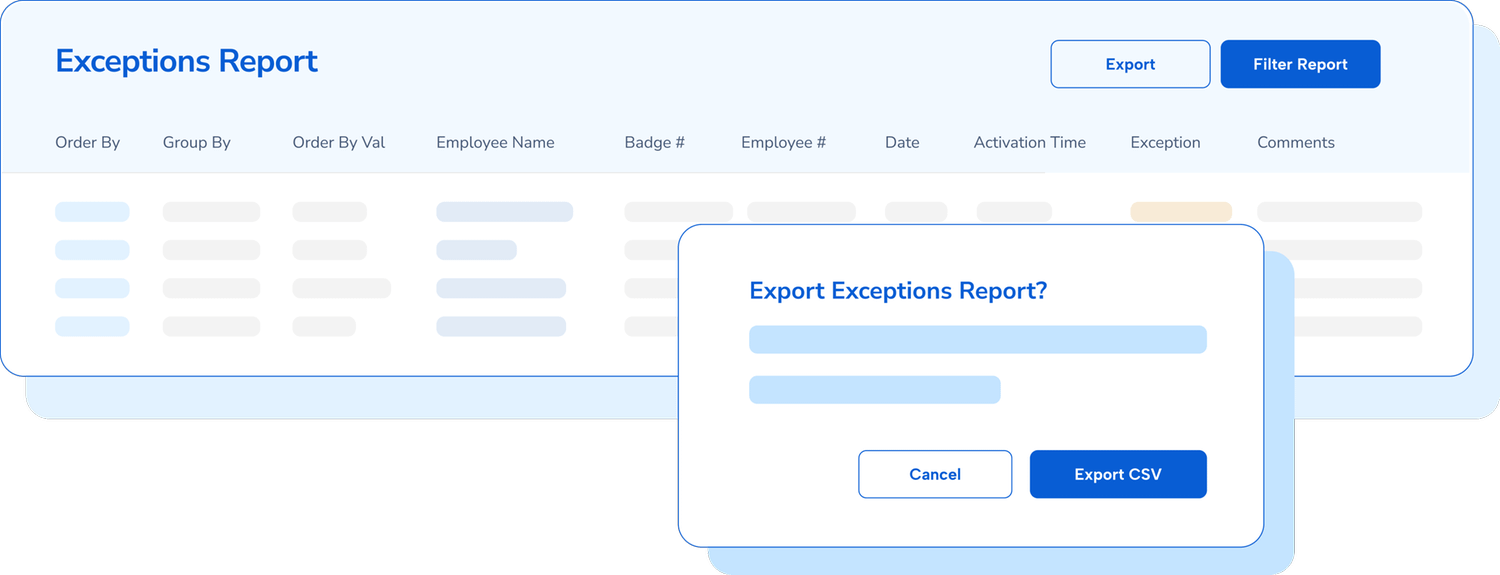This screenshot has width=1500, height=575.
Task: Click the orange exception tag in first row
Action: pyautogui.click(x=1181, y=212)
